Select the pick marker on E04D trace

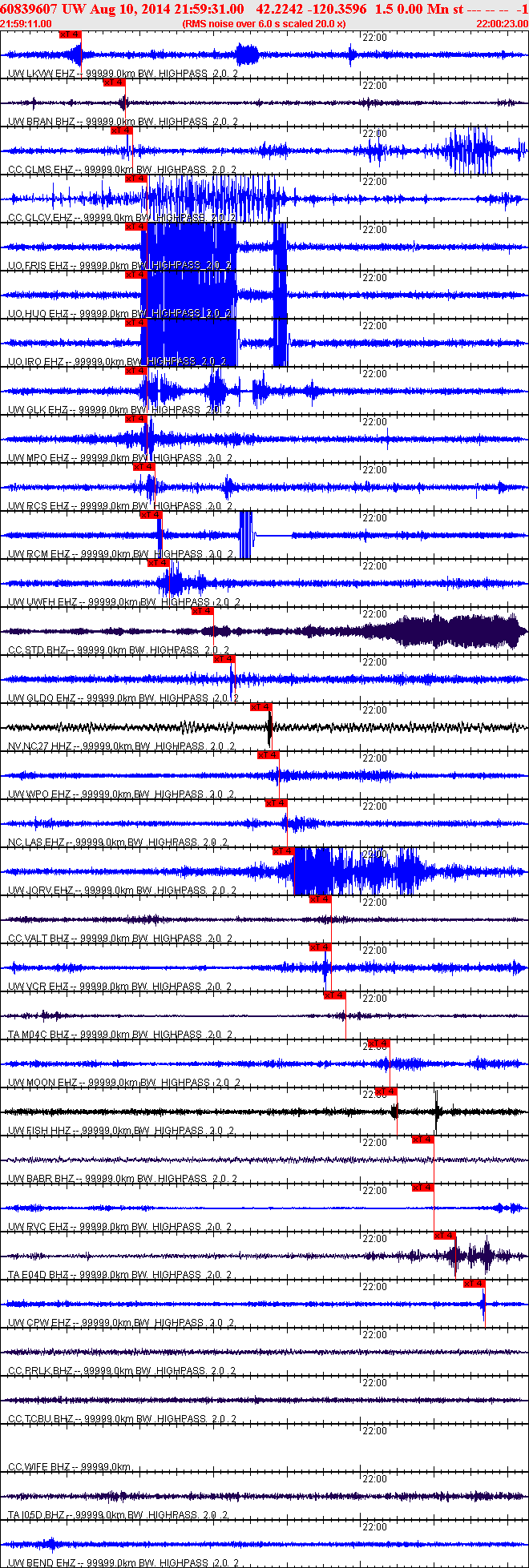[x=445, y=1236]
